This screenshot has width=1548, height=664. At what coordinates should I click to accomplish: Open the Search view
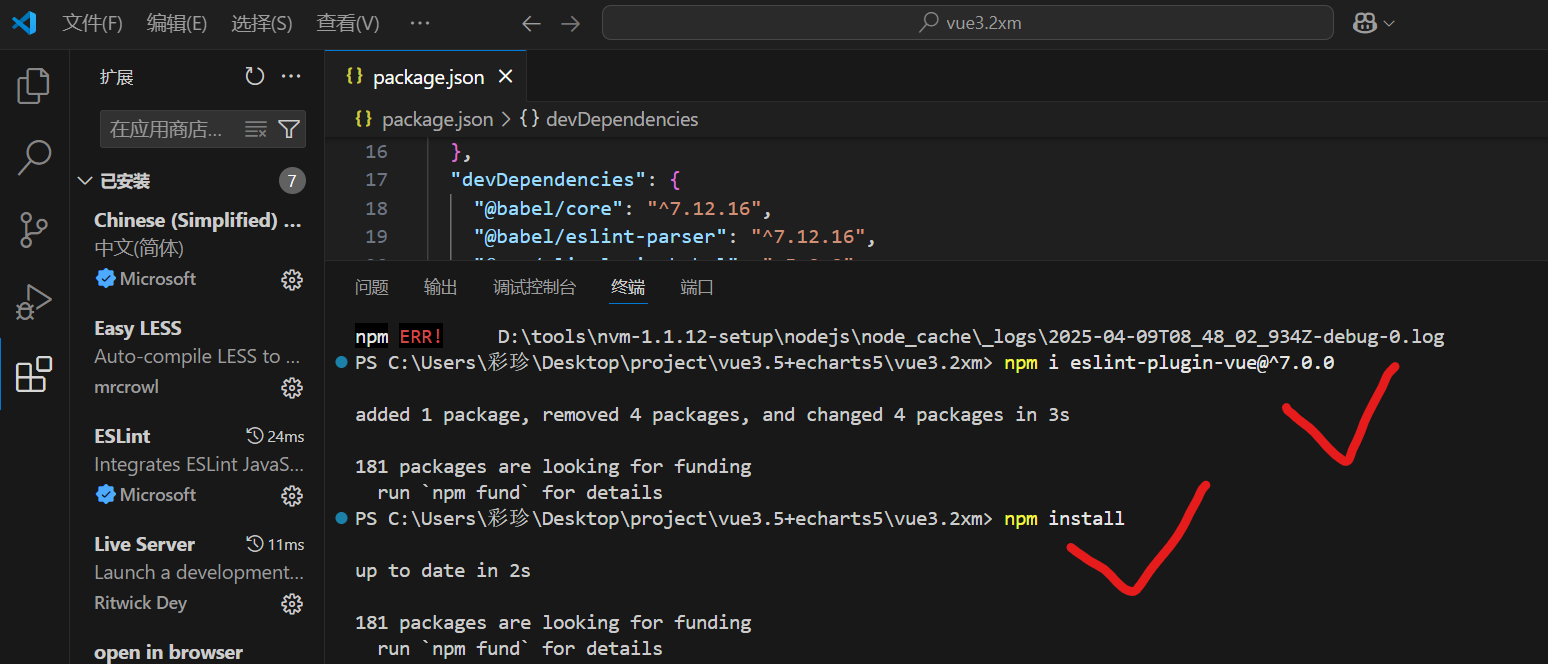click(x=33, y=157)
